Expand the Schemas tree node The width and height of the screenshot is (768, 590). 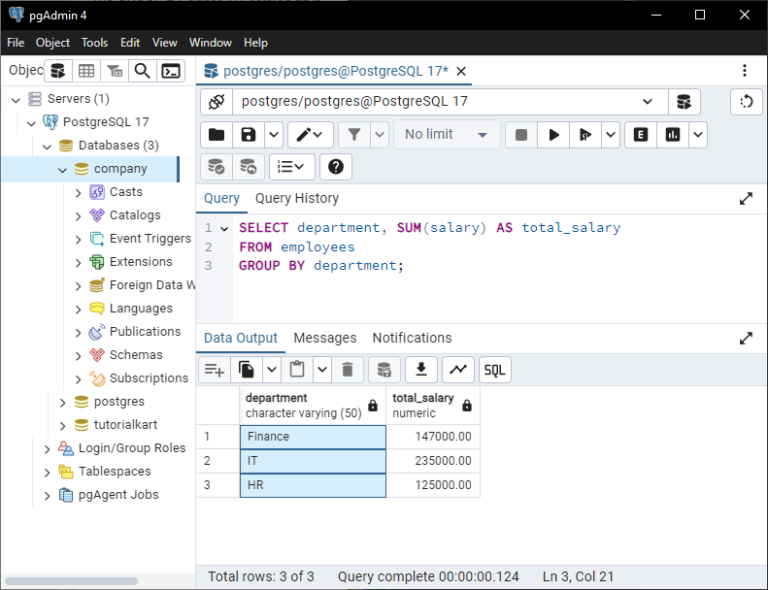79,355
